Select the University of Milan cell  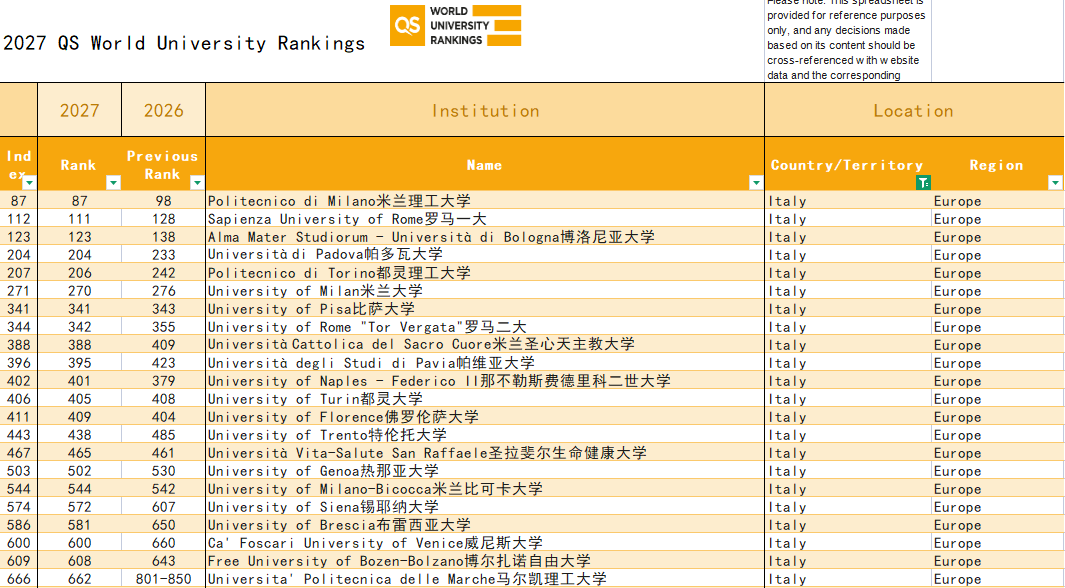[485, 291]
